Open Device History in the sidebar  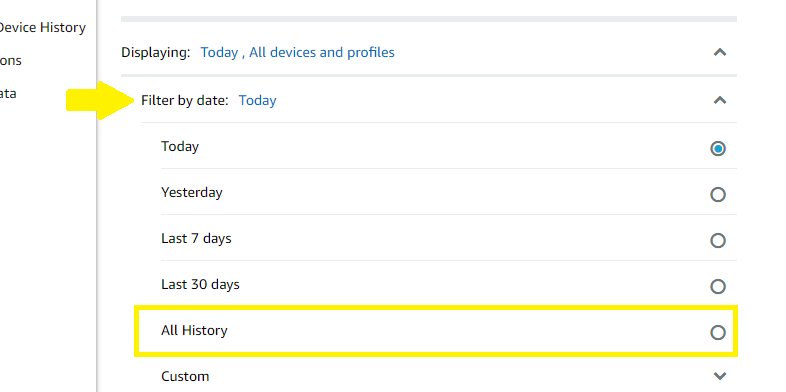pyautogui.click(x=42, y=28)
